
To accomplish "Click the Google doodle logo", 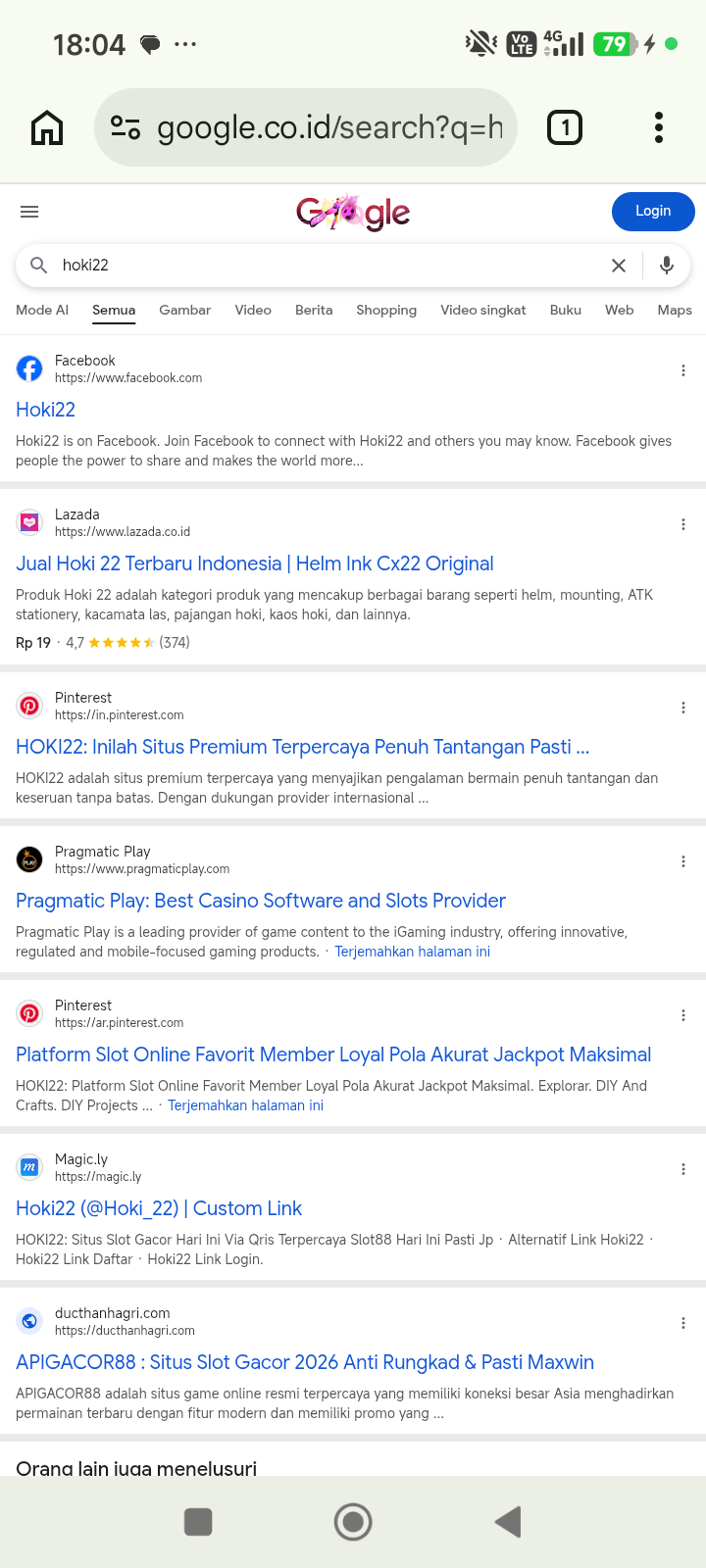I will point(353,212).
